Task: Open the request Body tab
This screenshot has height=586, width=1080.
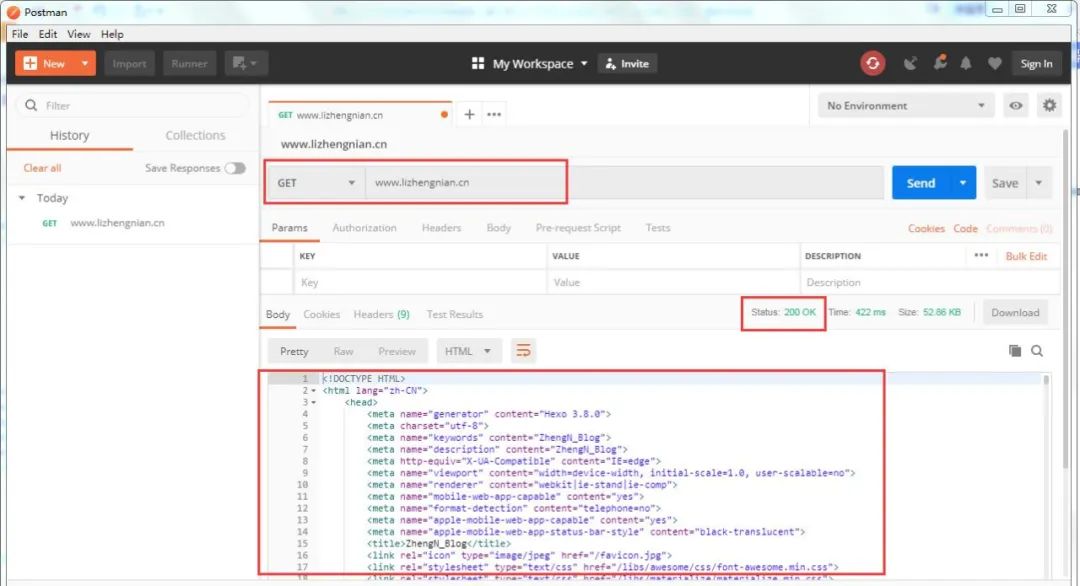Action: [499, 227]
